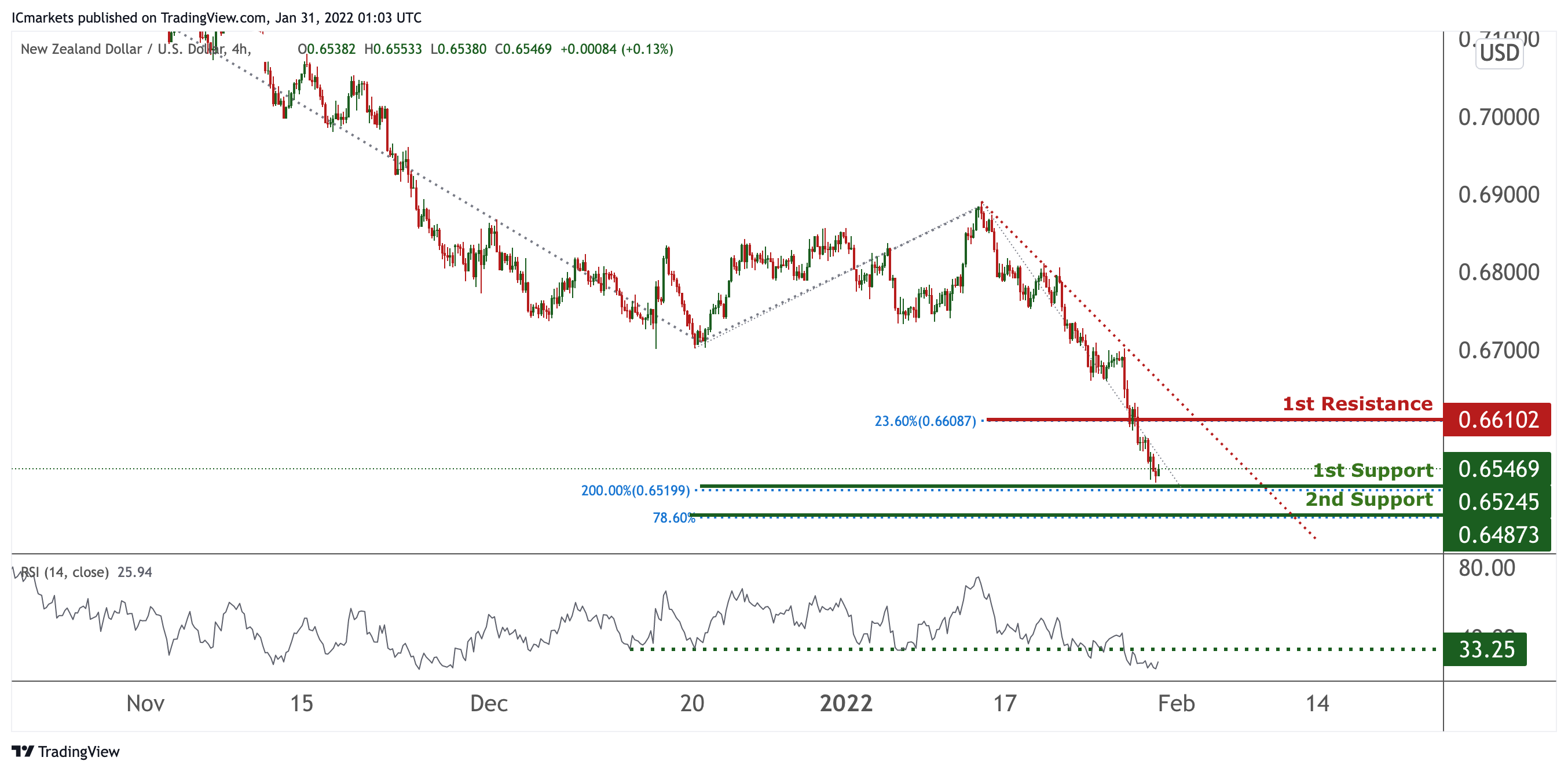Click the 0.69000 price axis label
Viewport: 1568px width, 772px height.
(x=1498, y=194)
